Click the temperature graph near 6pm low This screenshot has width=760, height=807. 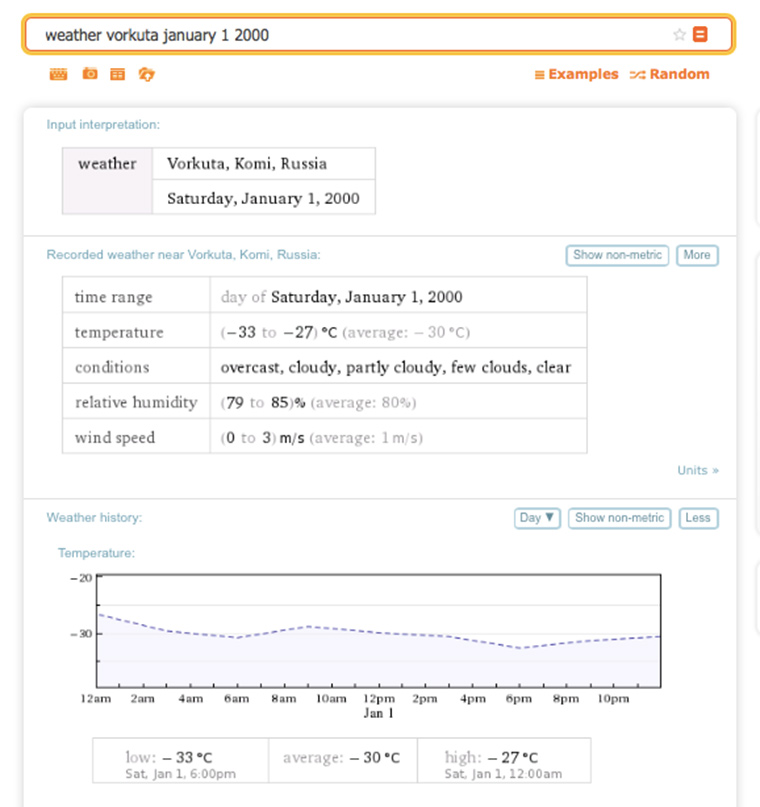[x=520, y=647]
